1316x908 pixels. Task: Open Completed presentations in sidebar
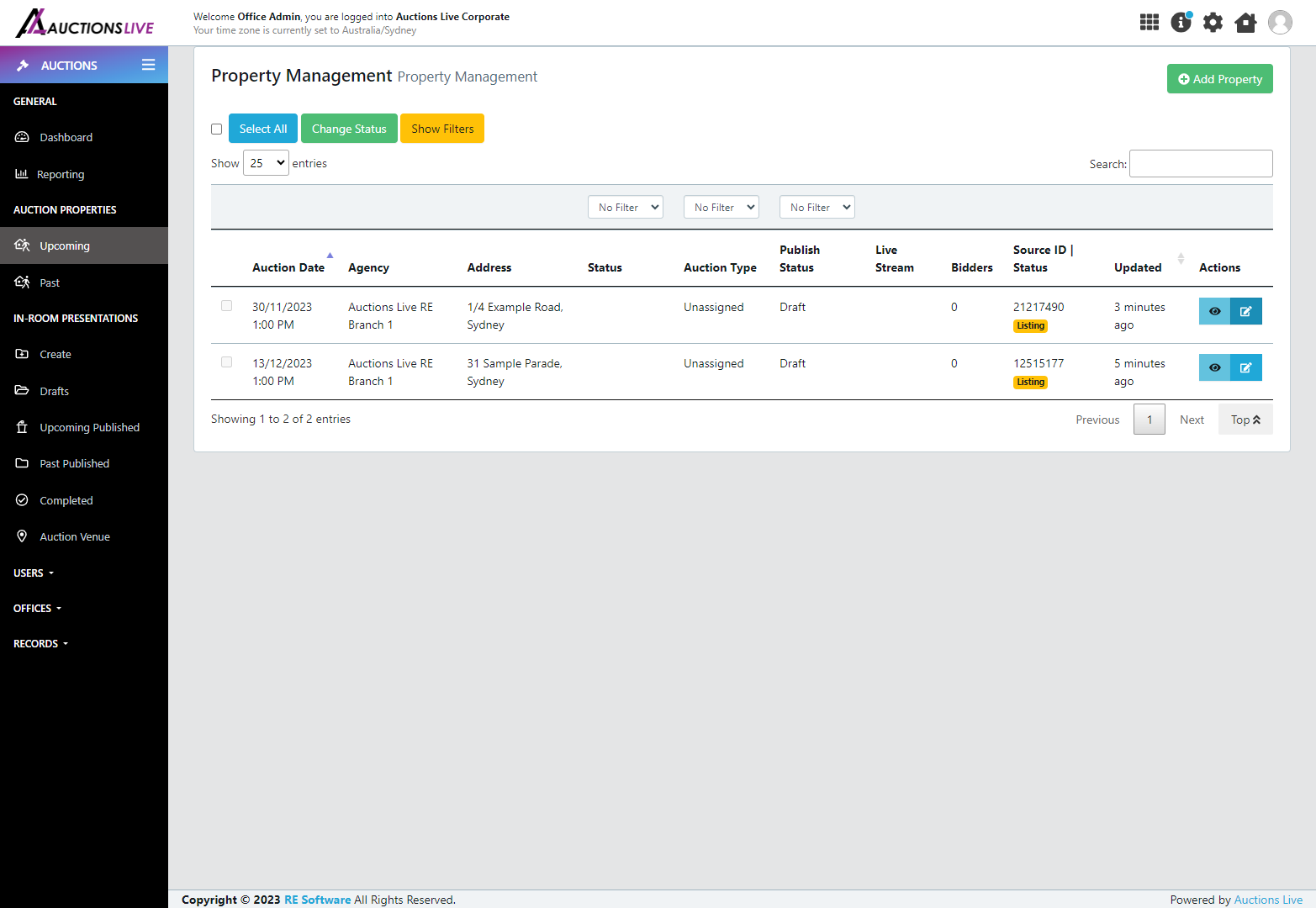tap(66, 500)
